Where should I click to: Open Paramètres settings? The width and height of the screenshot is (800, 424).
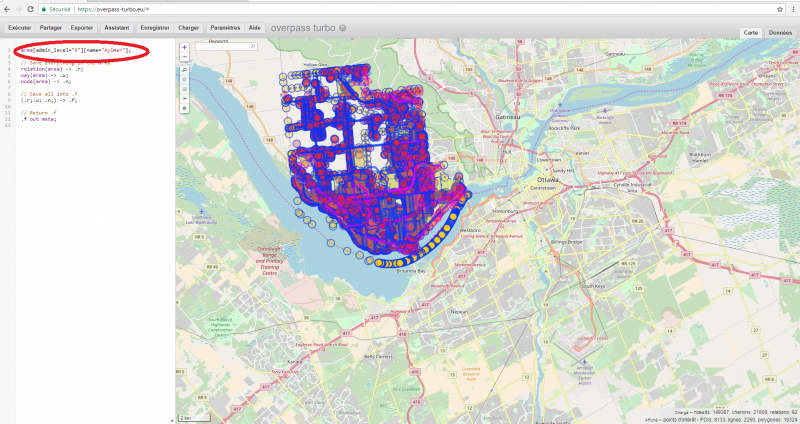[224, 28]
